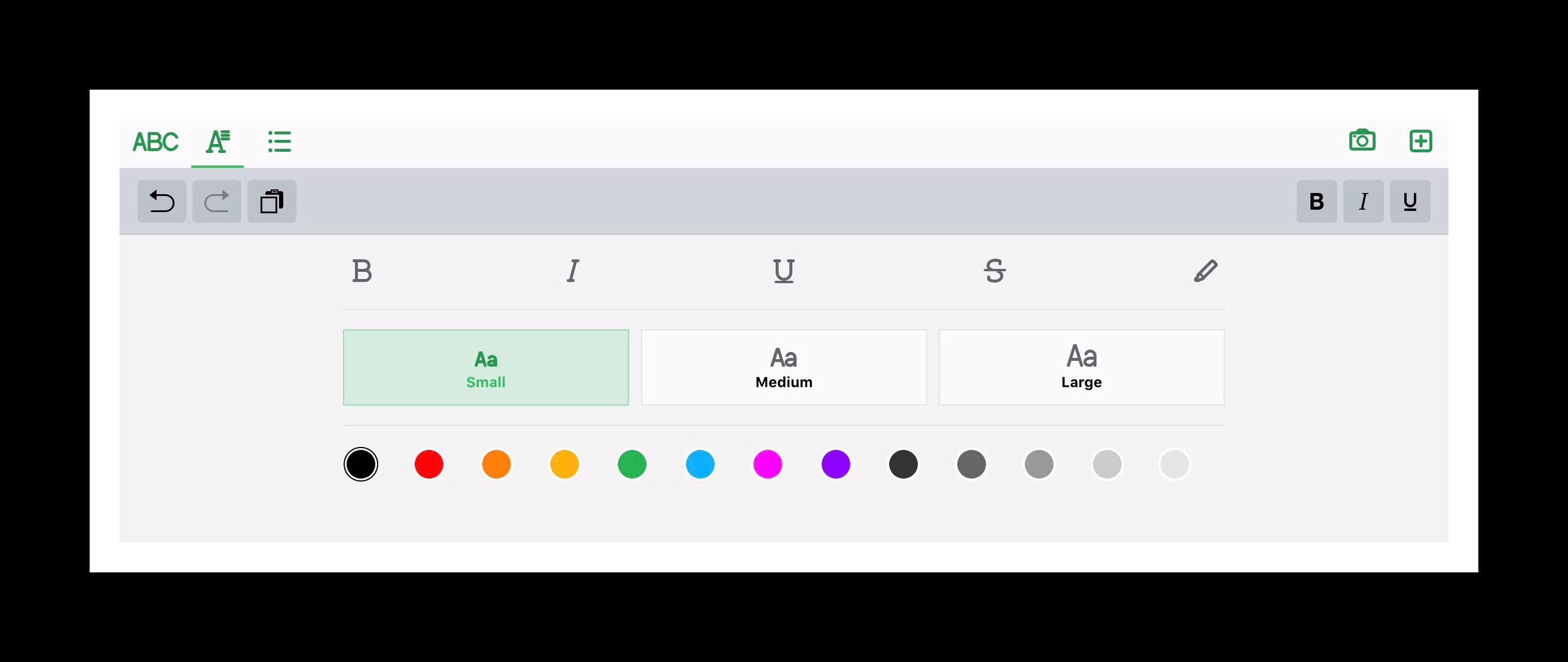1568x662 pixels.
Task: Toggle bold in the formatting panel
Action: [x=362, y=271]
